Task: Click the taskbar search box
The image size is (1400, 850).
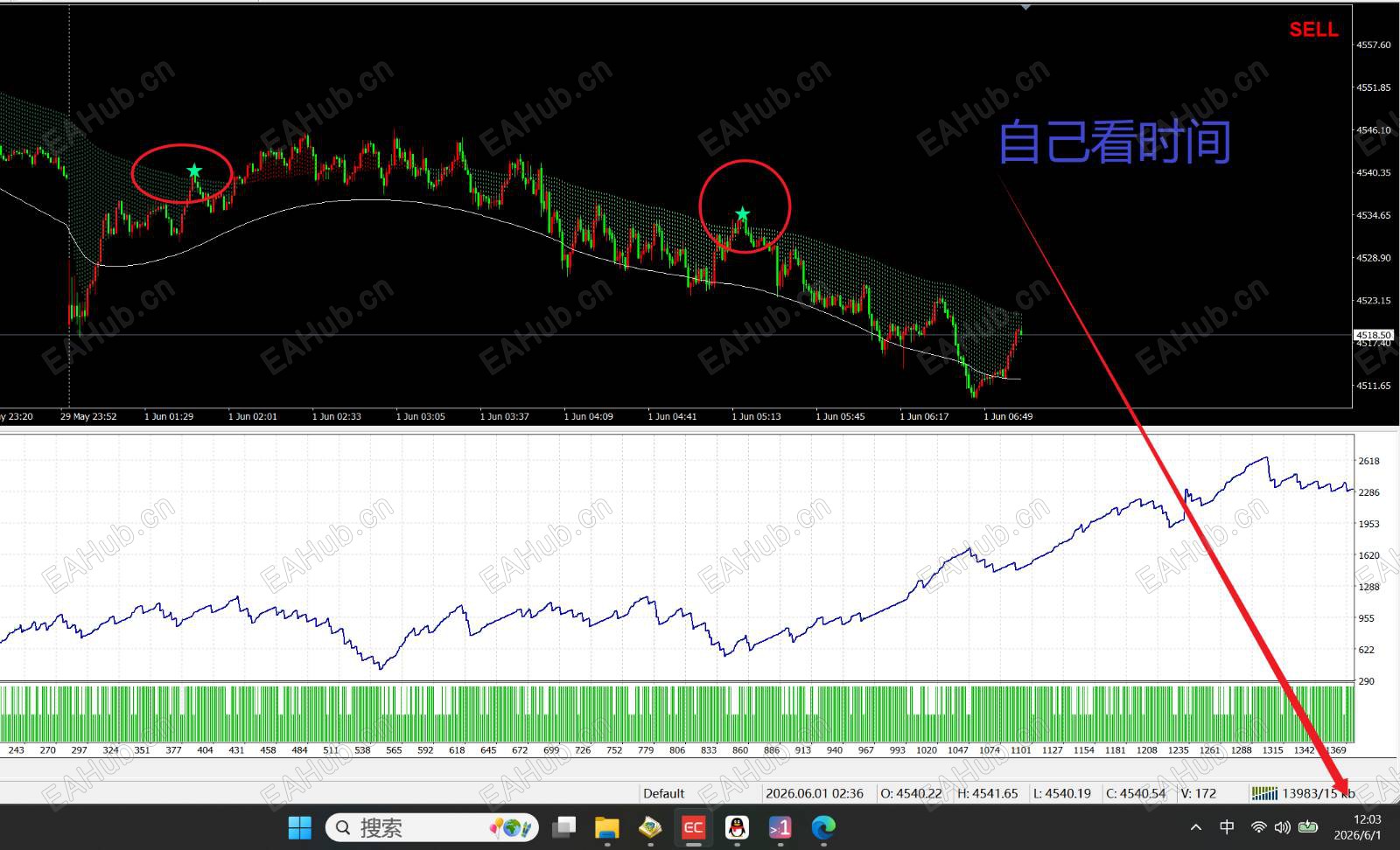Action: 432,827
